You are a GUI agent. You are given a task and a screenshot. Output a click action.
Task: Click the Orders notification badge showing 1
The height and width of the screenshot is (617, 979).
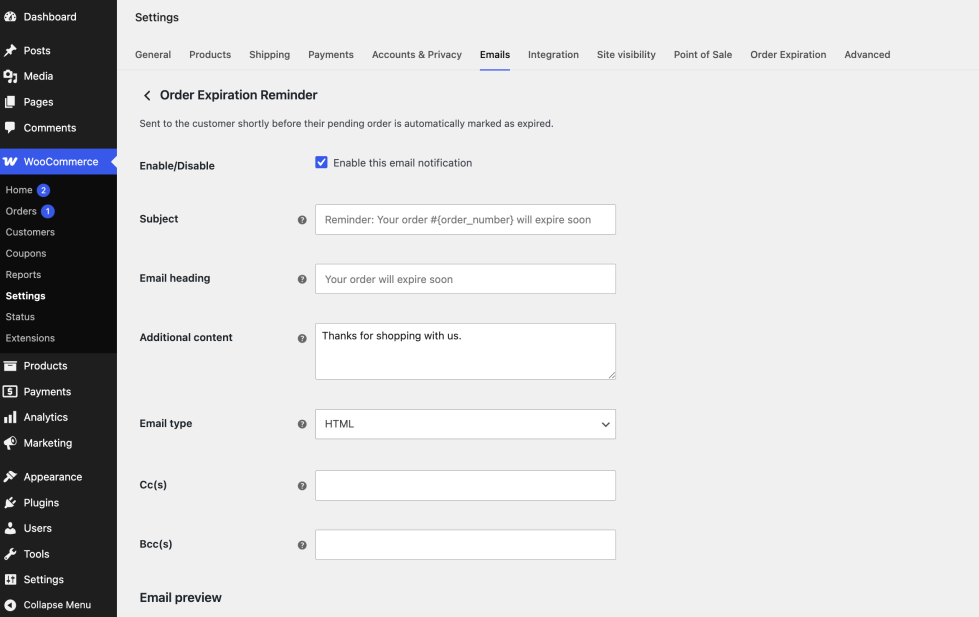[x=47, y=211]
